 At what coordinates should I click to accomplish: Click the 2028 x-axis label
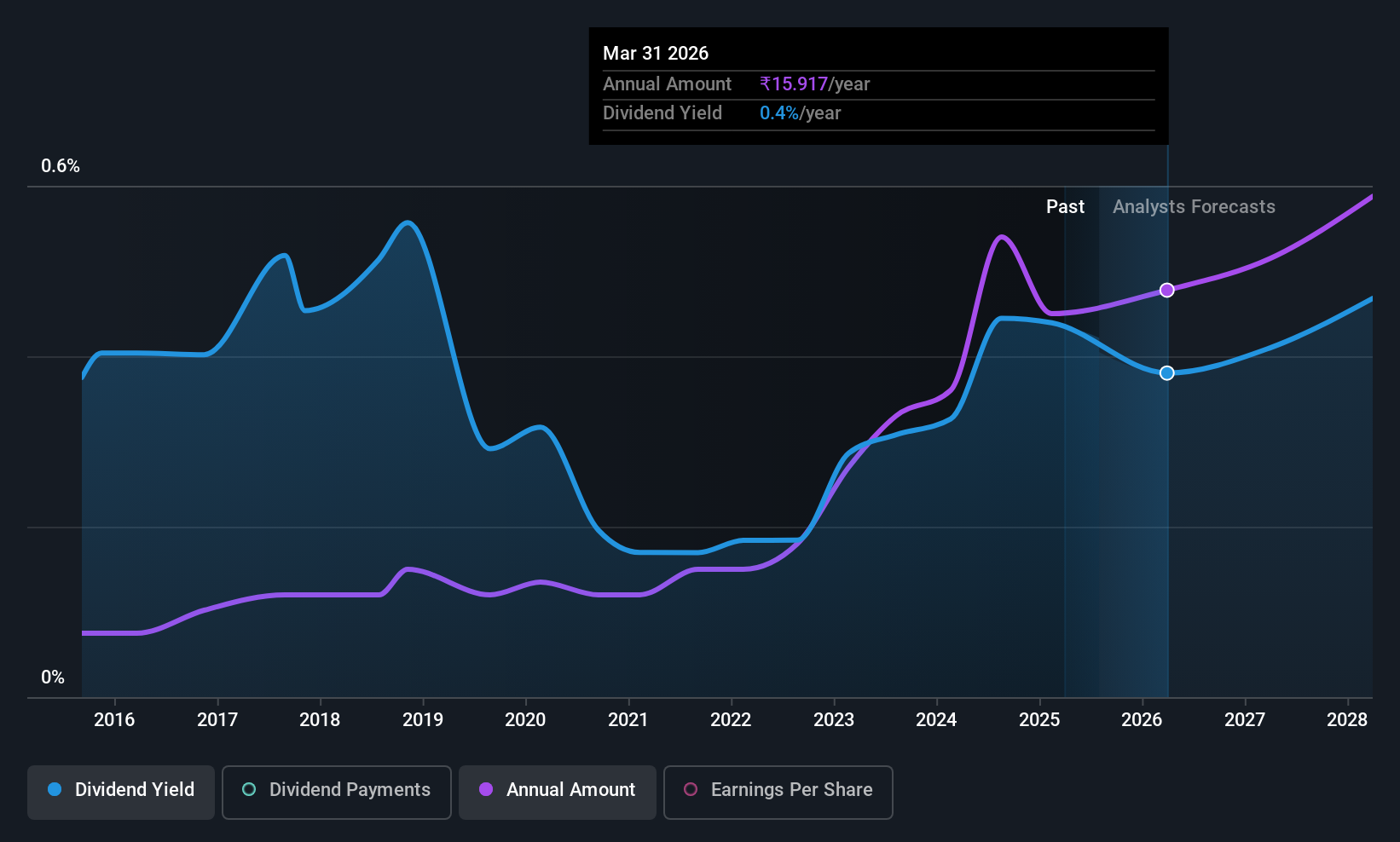click(1347, 720)
